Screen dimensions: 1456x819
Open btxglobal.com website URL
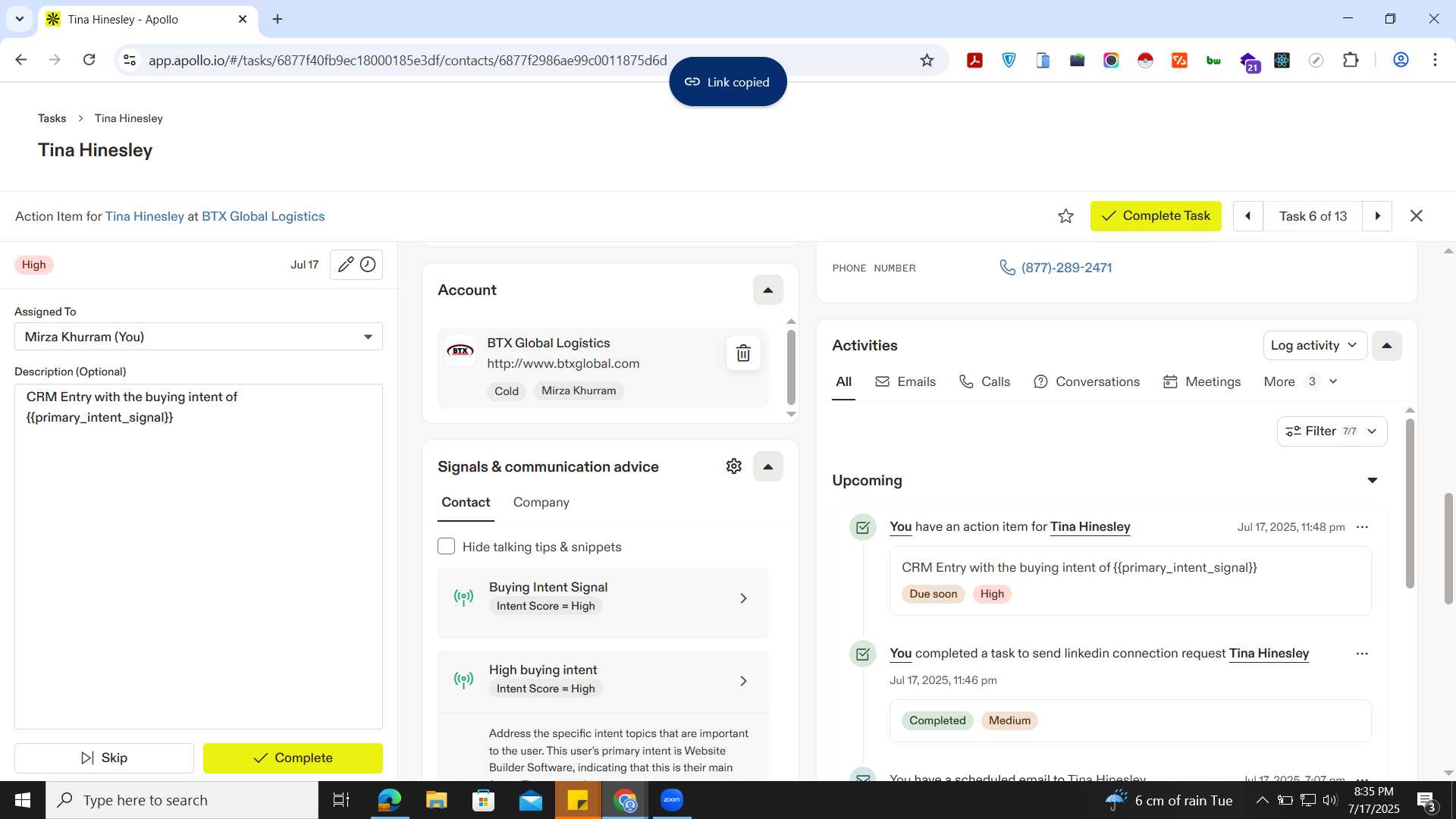click(x=563, y=364)
